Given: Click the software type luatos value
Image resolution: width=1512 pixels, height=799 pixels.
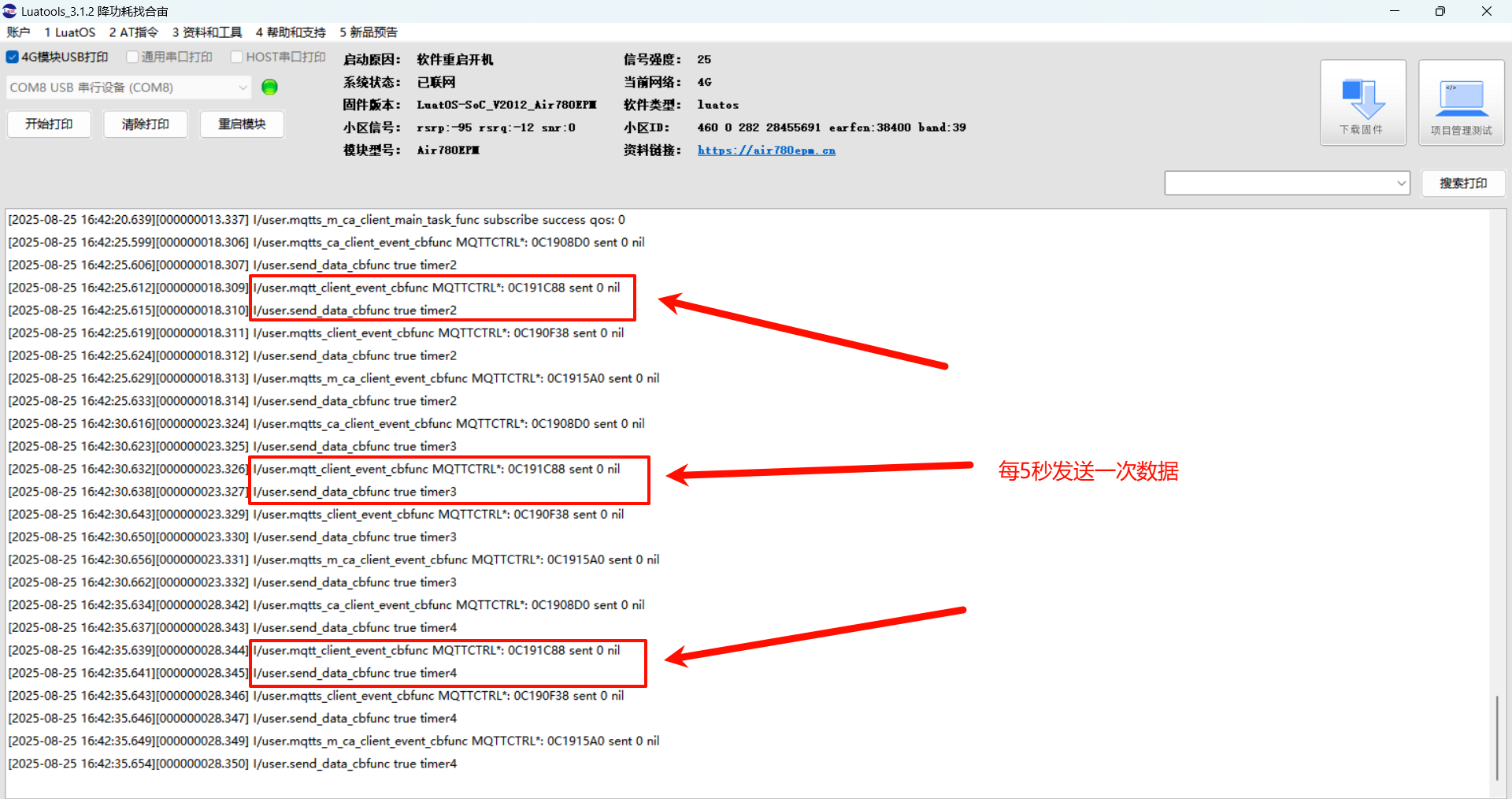Looking at the screenshot, I should [x=718, y=105].
